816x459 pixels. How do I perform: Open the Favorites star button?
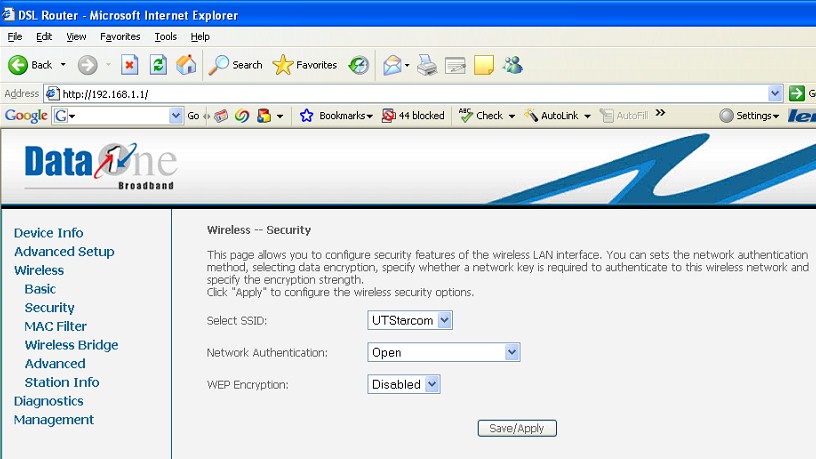tap(305, 65)
